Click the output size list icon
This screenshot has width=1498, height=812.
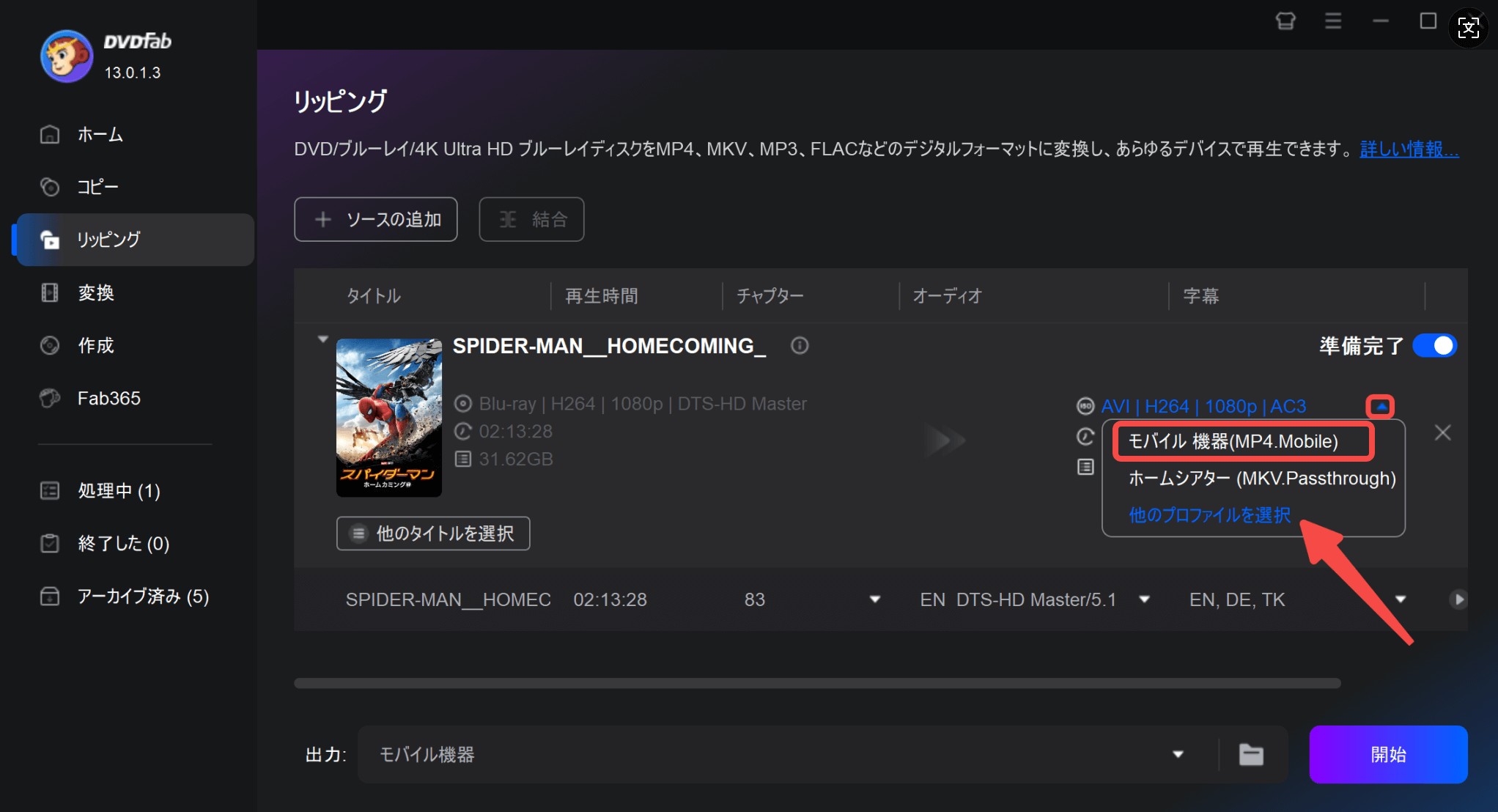pos(1085,467)
